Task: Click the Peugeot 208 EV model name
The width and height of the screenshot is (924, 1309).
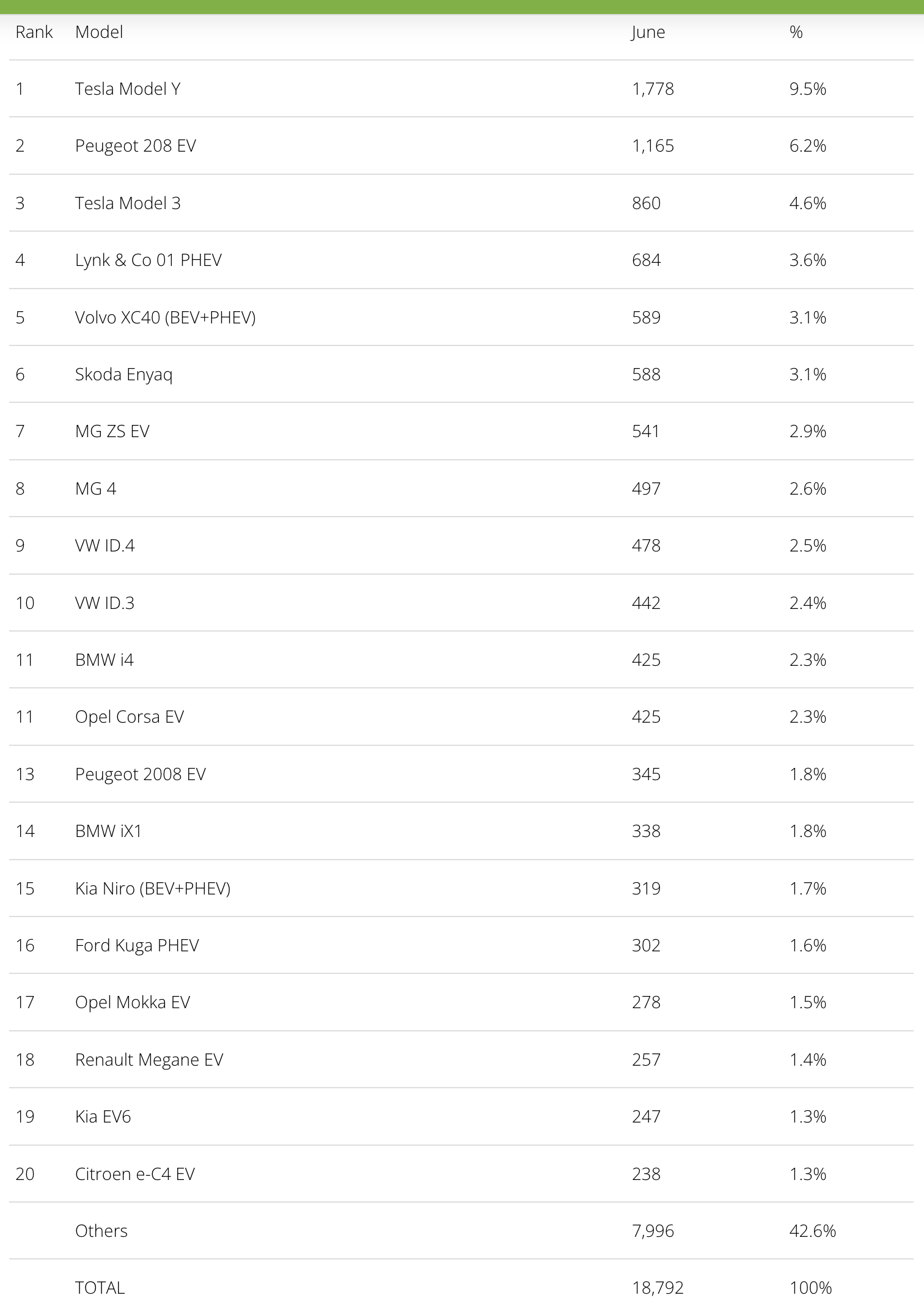Action: click(135, 146)
